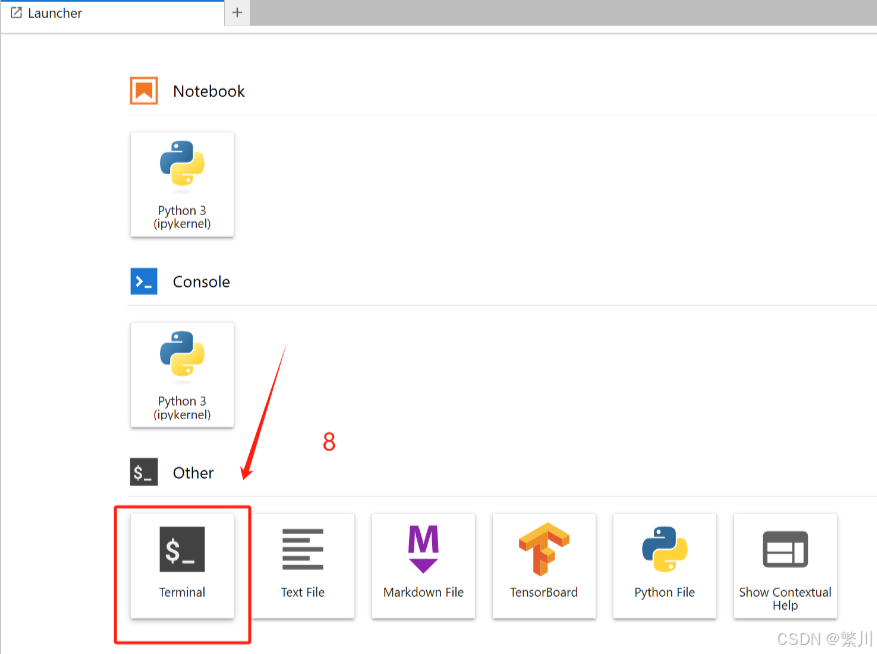Viewport: 877px width, 654px height.
Task: Open a new Terminal
Action: [x=182, y=566]
